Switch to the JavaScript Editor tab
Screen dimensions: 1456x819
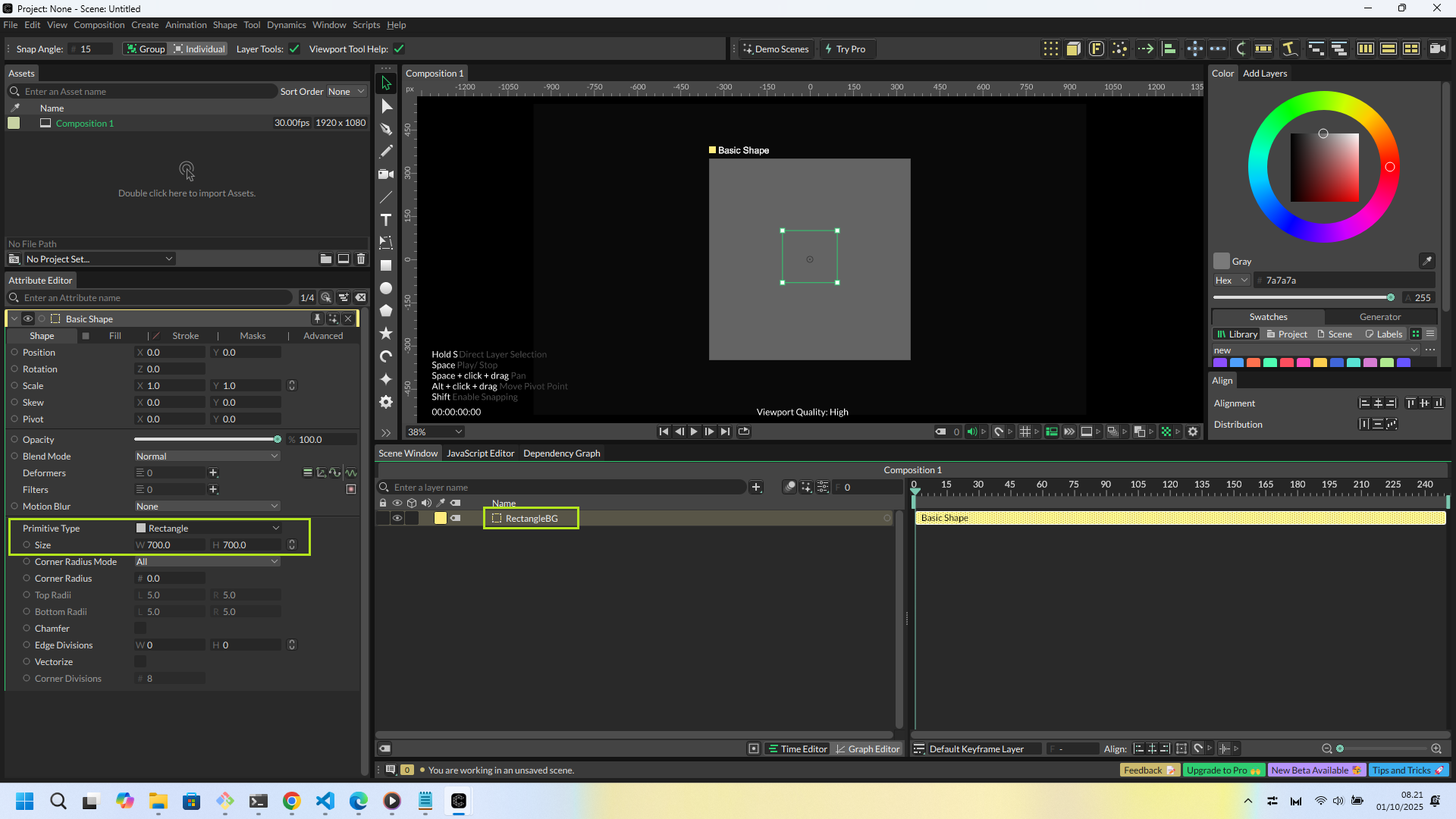pyautogui.click(x=480, y=453)
